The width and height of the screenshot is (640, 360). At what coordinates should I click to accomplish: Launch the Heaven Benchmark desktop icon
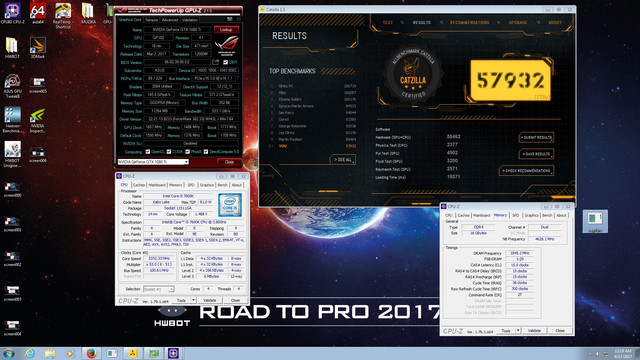point(12,120)
